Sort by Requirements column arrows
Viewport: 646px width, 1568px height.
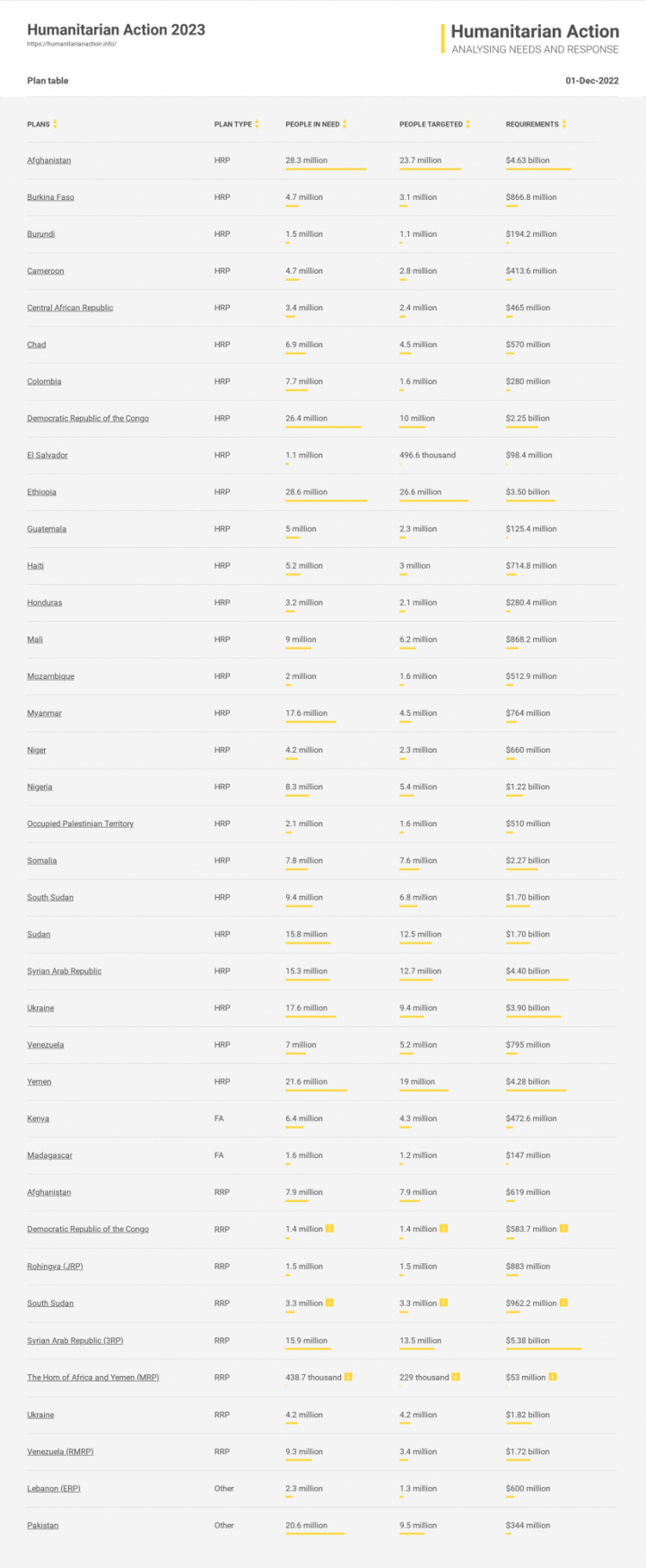[x=564, y=124]
